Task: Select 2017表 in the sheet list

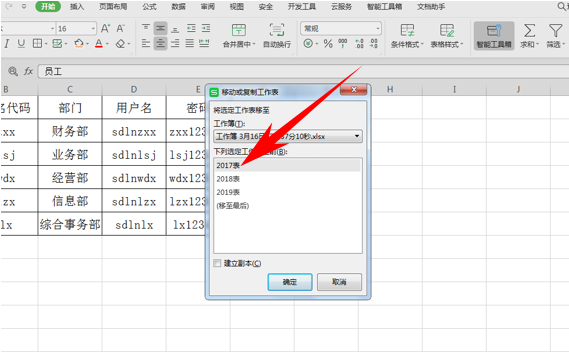Action: pyautogui.click(x=287, y=165)
